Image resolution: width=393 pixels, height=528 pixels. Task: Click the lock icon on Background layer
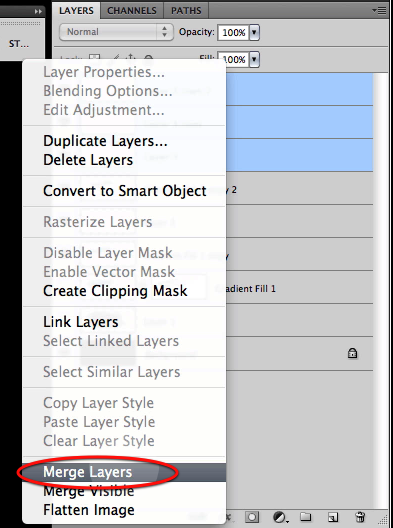coord(352,353)
